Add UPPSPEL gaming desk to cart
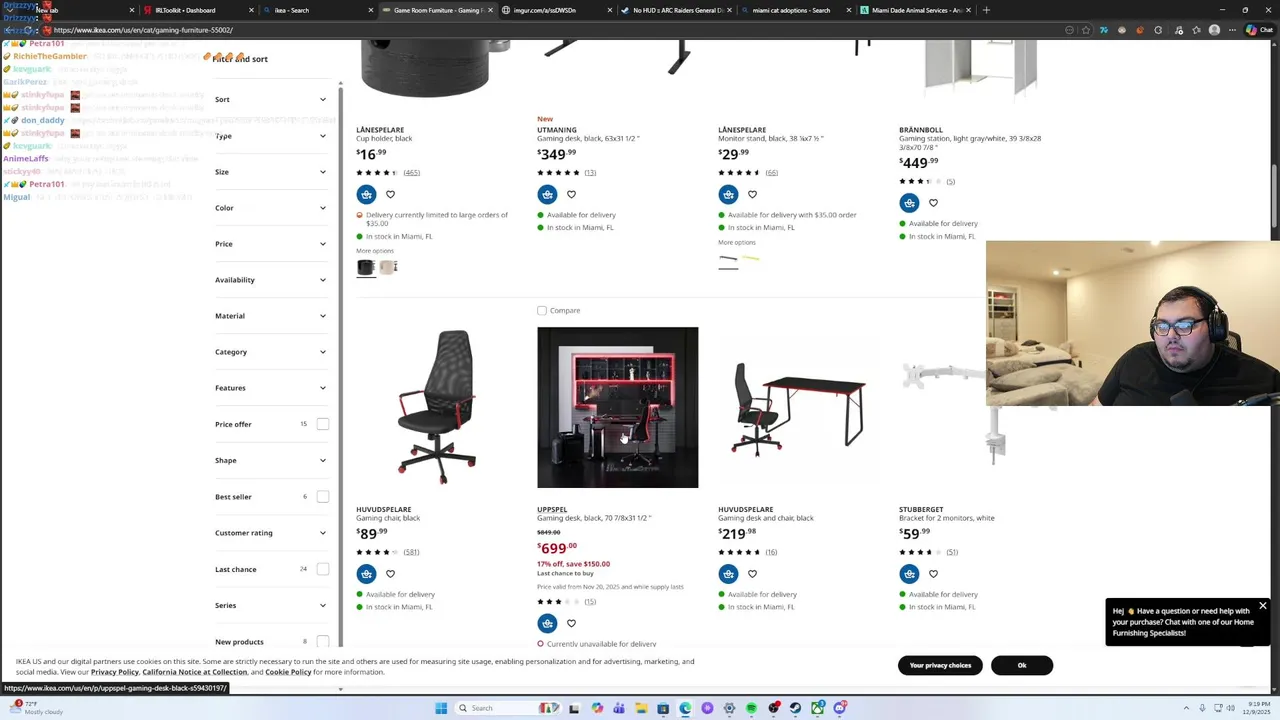 pyautogui.click(x=547, y=623)
